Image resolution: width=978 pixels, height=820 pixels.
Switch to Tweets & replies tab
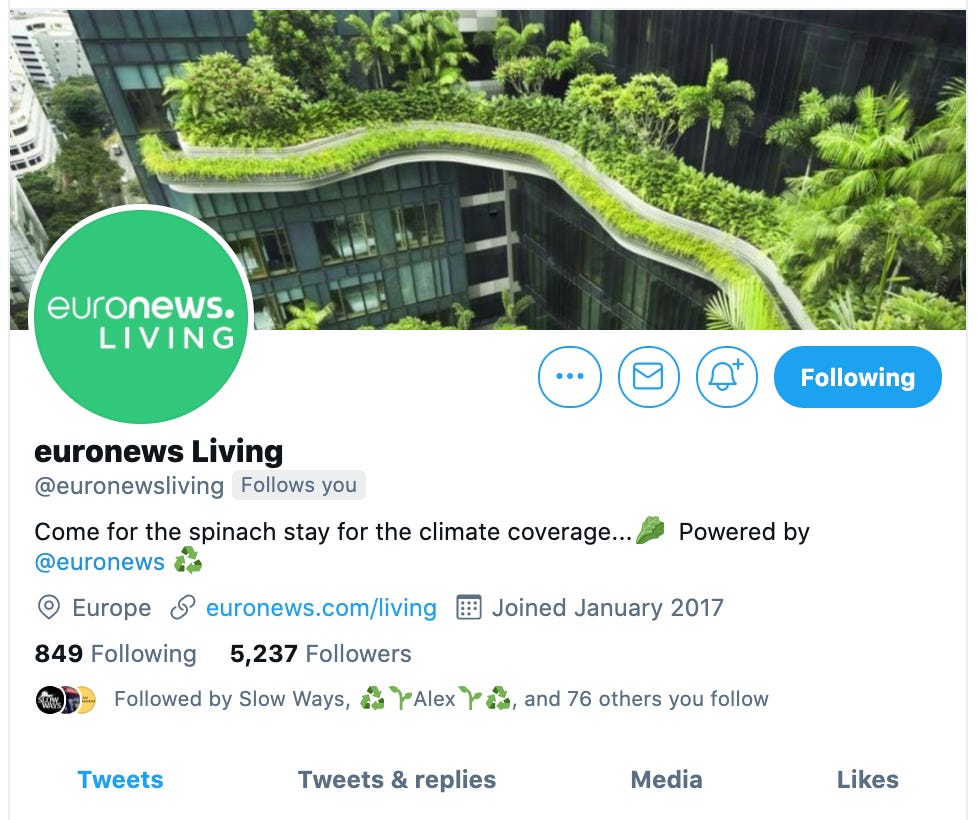[397, 779]
